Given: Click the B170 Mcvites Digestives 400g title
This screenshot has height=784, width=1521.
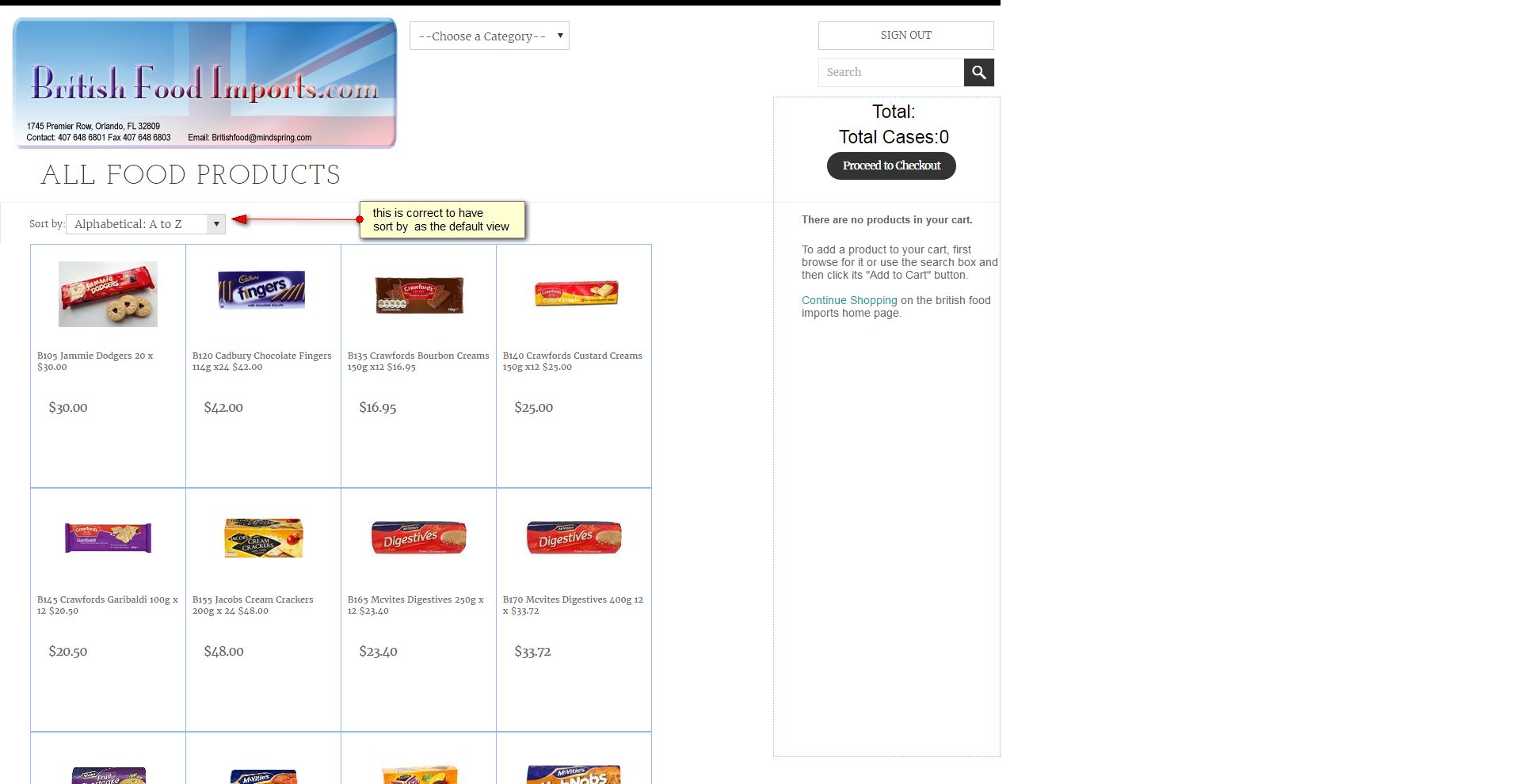Looking at the screenshot, I should point(573,605).
